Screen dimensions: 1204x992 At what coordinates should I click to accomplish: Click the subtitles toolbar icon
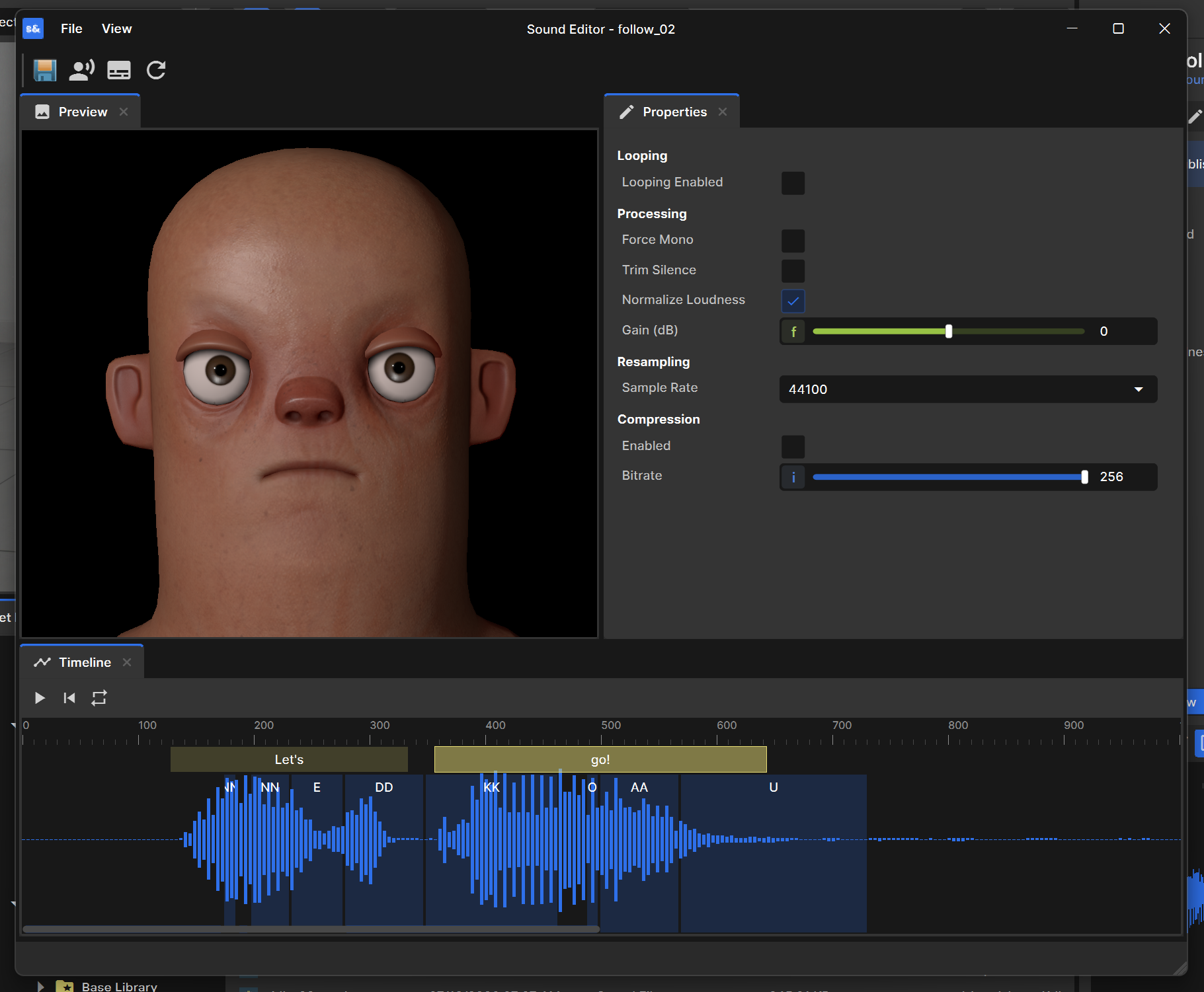coord(119,70)
